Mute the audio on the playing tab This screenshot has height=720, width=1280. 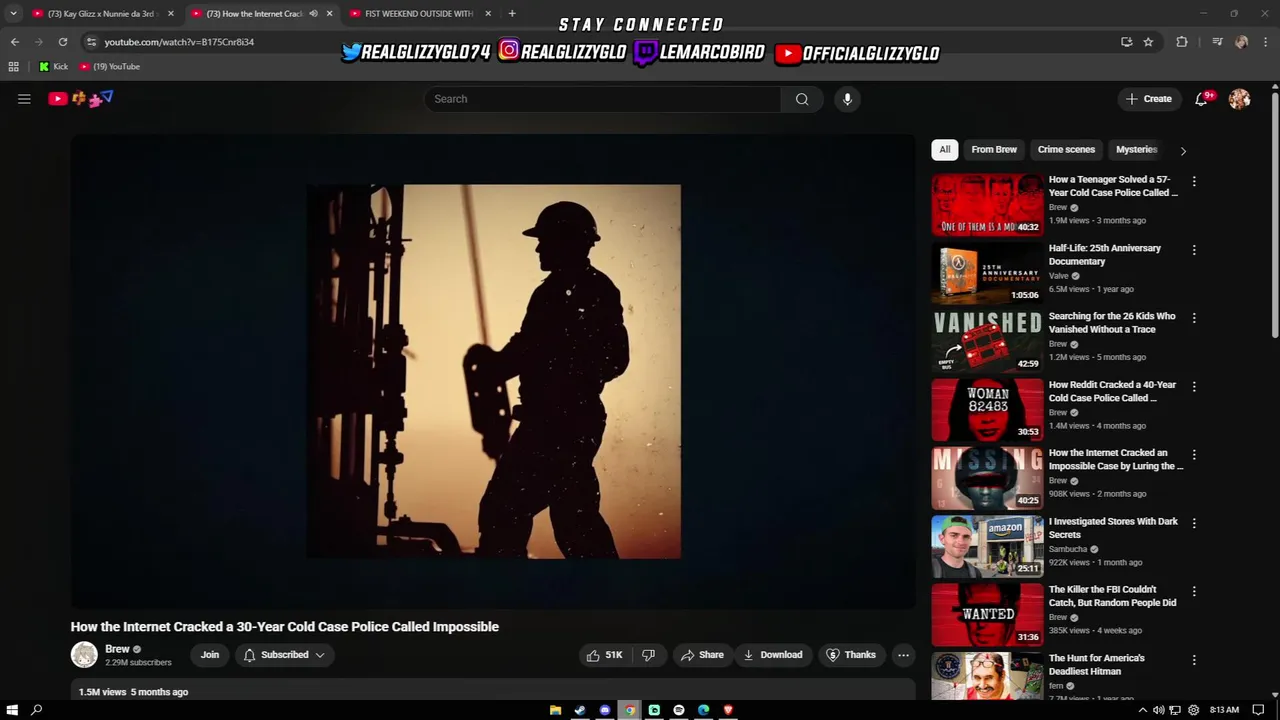pyautogui.click(x=313, y=14)
